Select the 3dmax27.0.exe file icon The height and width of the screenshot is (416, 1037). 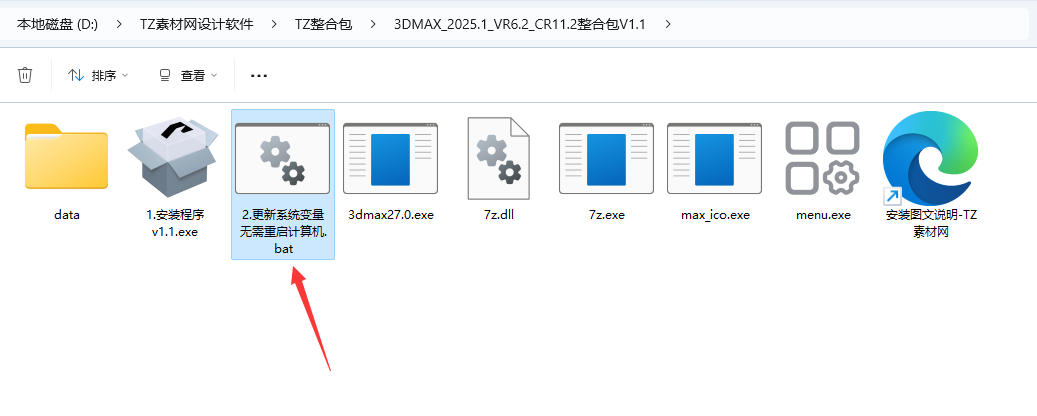click(x=391, y=159)
